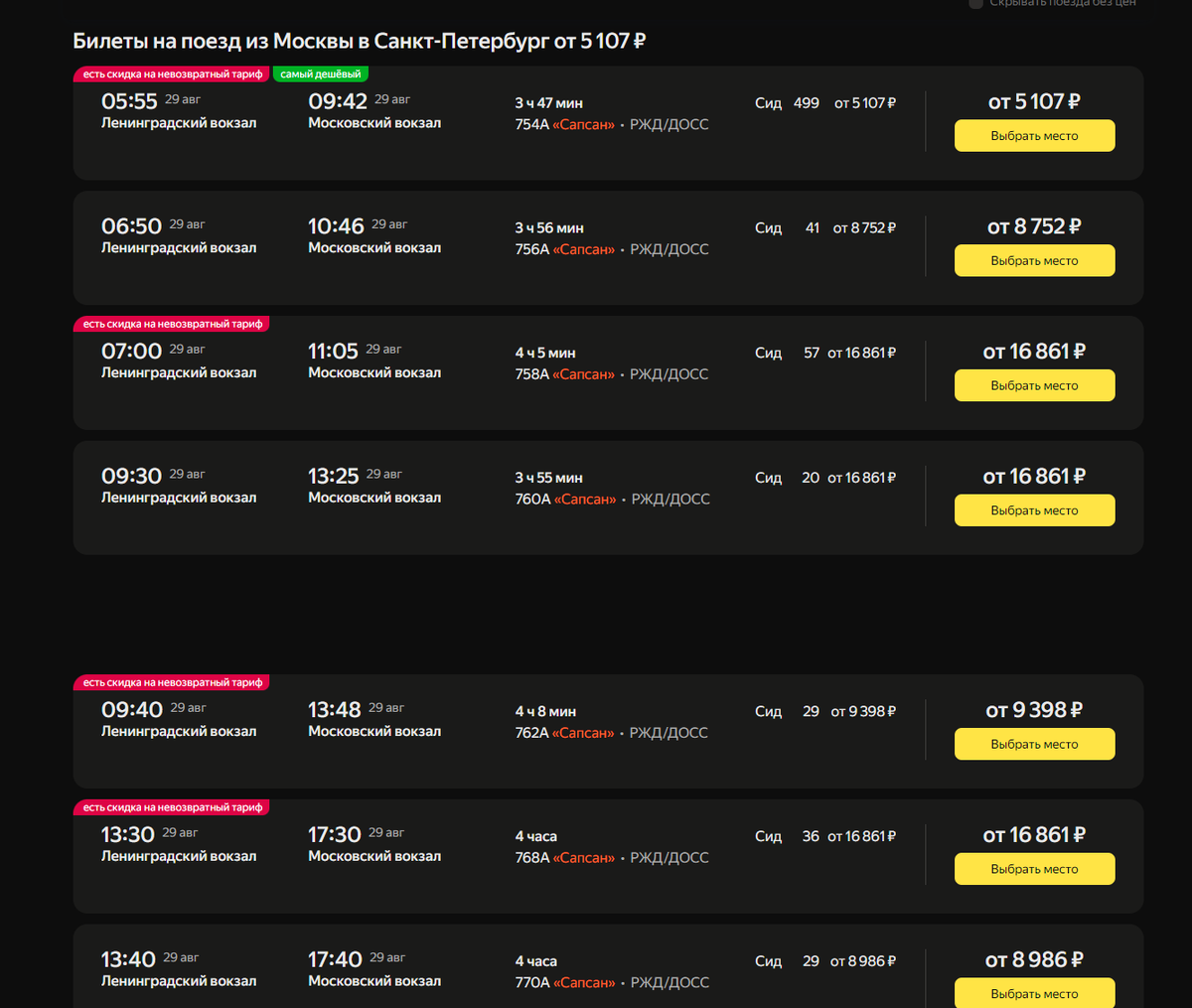Screen dimensions: 1192x1008
Task: Click the 13:25 arrival time
Action: (333, 477)
